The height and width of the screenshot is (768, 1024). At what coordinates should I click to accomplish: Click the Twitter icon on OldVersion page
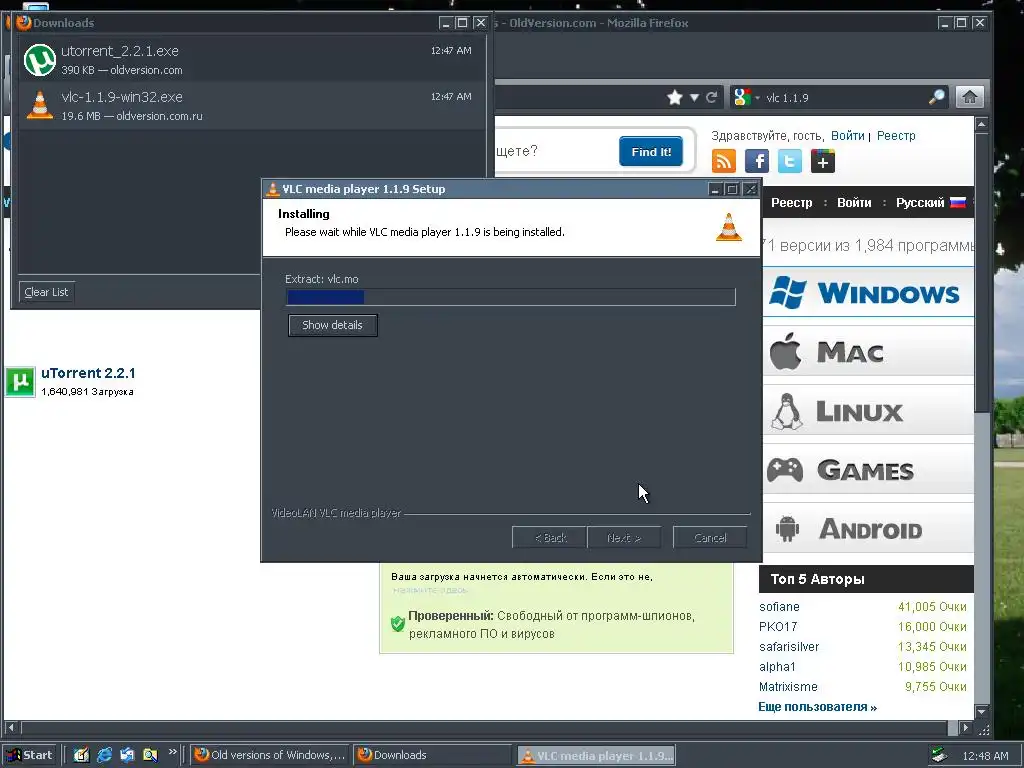pyautogui.click(x=790, y=161)
